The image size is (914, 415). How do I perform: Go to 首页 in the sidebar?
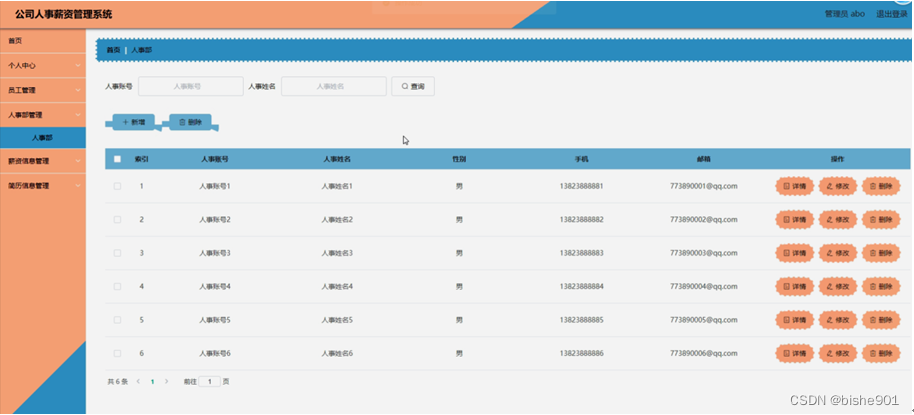(43, 41)
